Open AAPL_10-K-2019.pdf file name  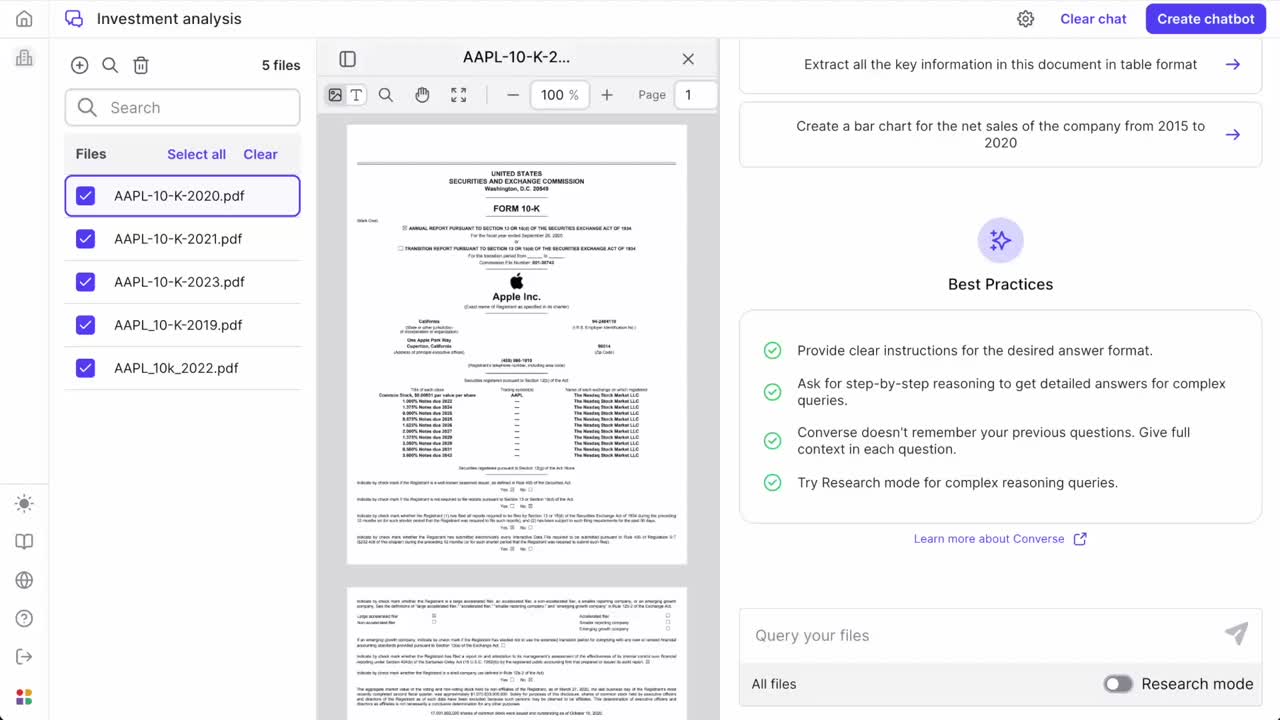pos(178,325)
